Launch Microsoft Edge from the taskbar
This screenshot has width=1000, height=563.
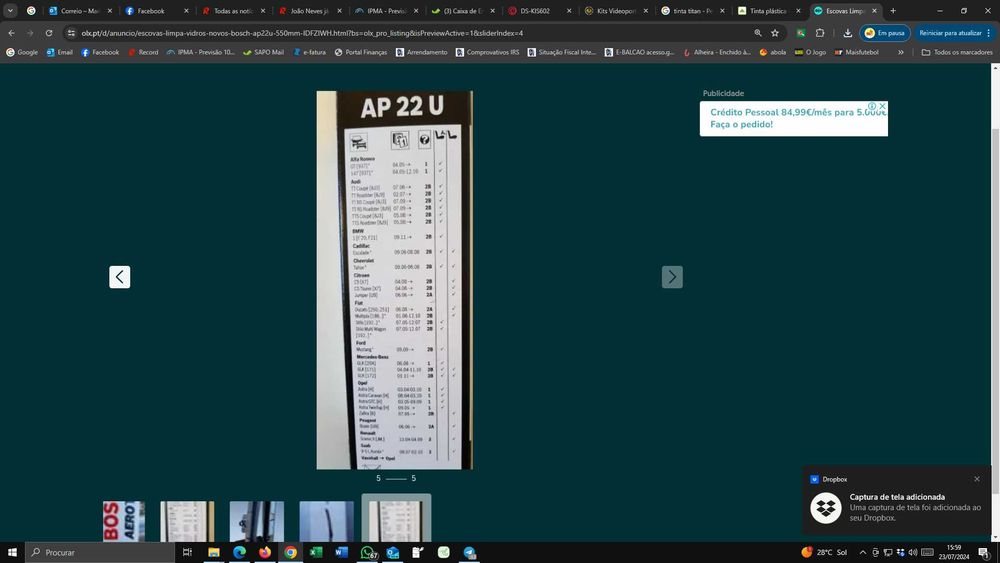[239, 552]
